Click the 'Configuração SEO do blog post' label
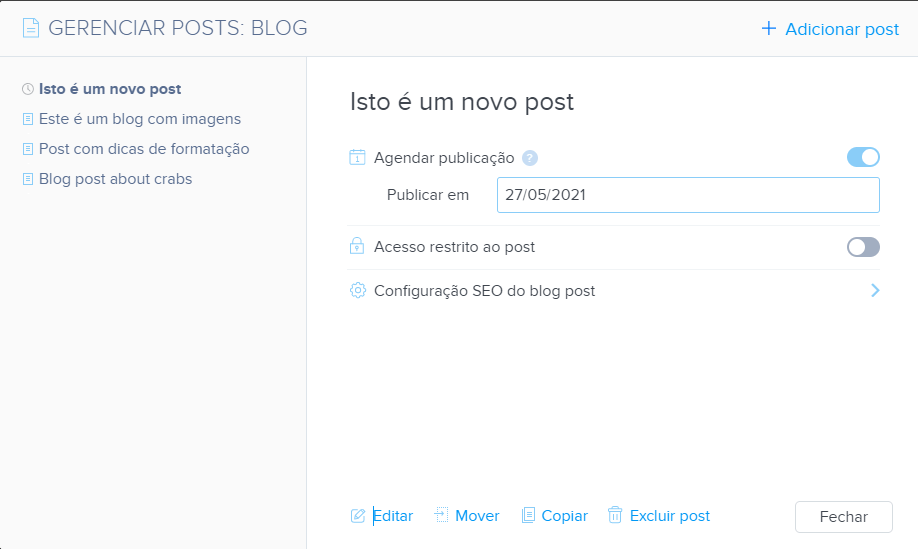918x549 pixels. [x=484, y=291]
